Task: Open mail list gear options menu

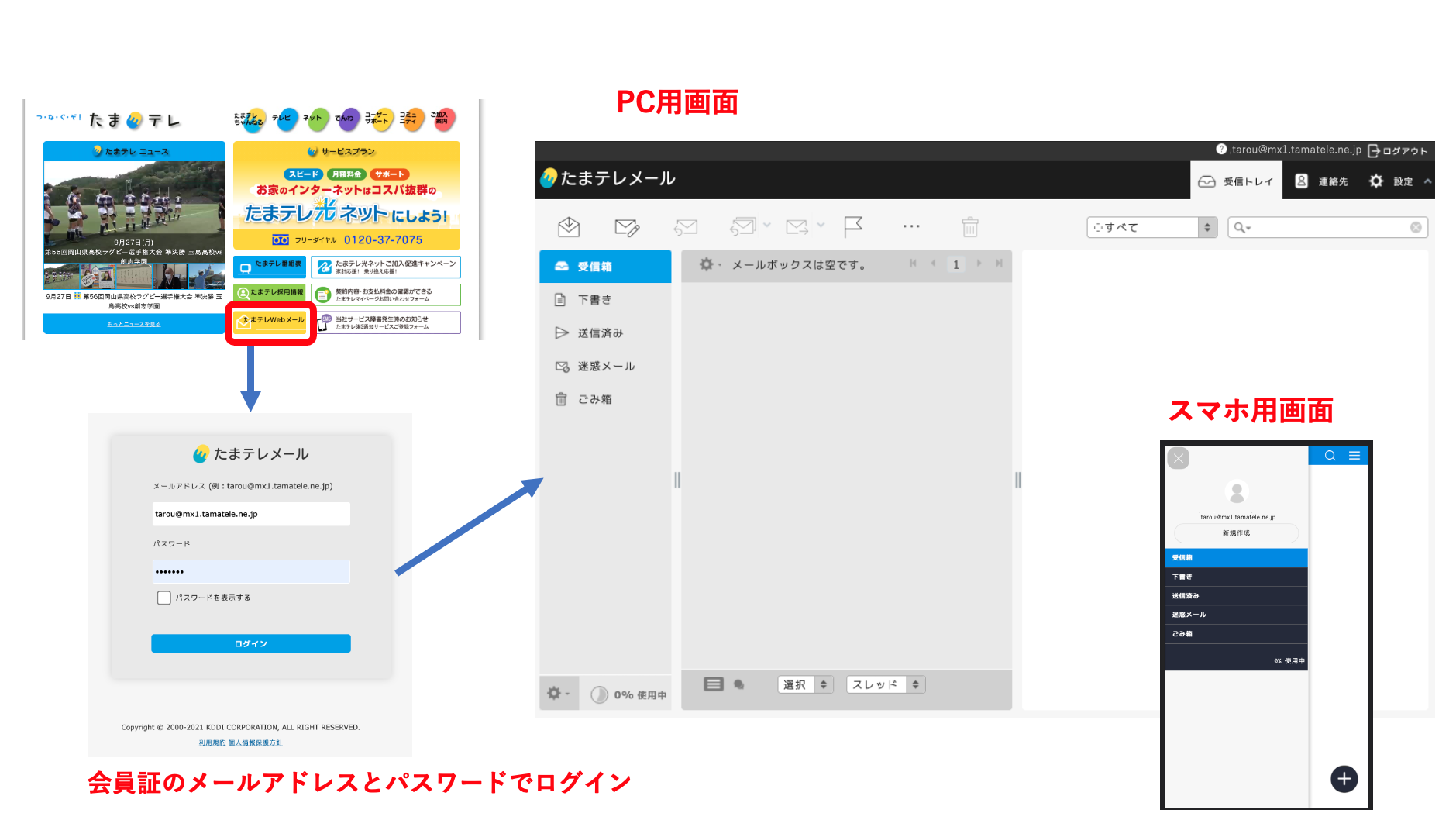Action: pos(710,264)
